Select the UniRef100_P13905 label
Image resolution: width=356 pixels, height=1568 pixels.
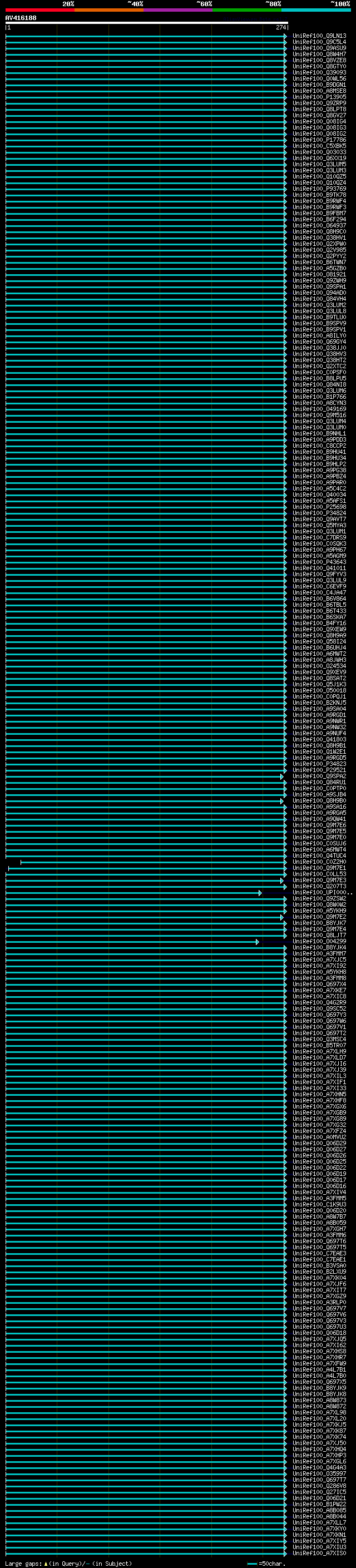tap(319, 97)
